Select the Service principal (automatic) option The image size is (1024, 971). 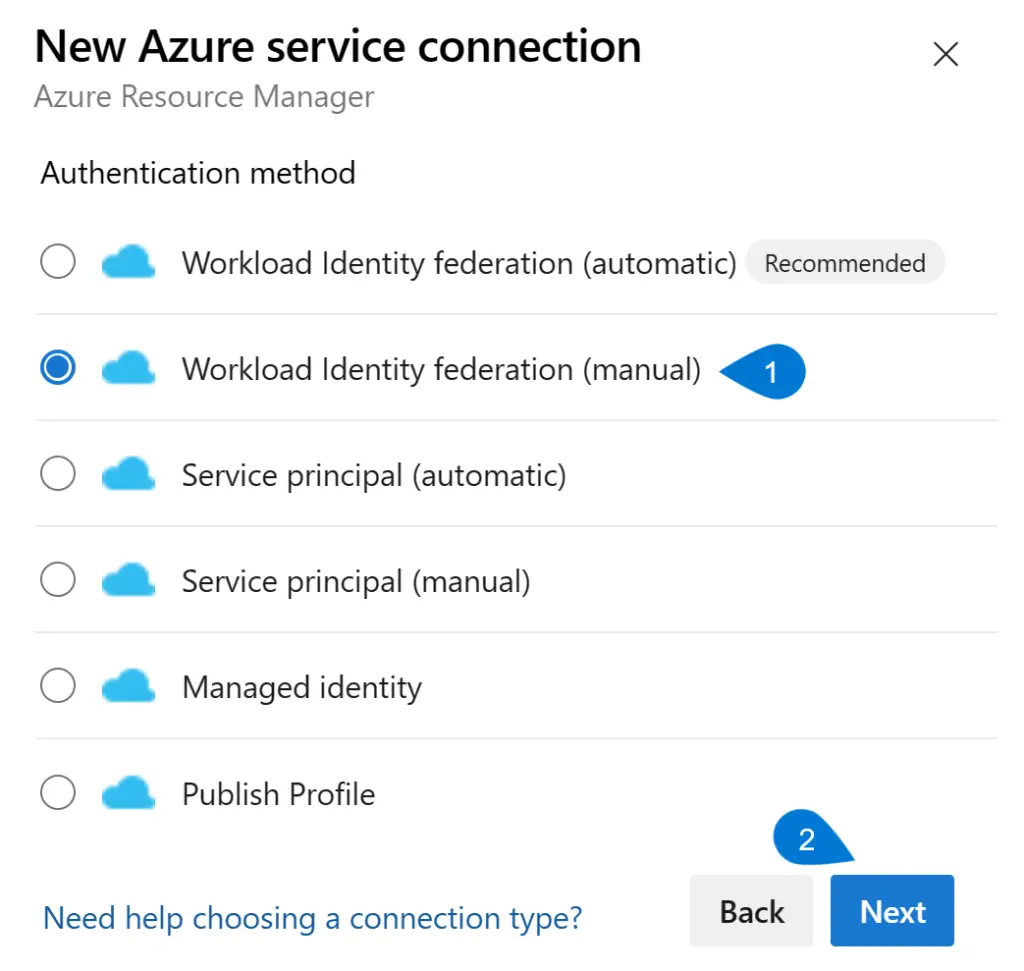(57, 474)
